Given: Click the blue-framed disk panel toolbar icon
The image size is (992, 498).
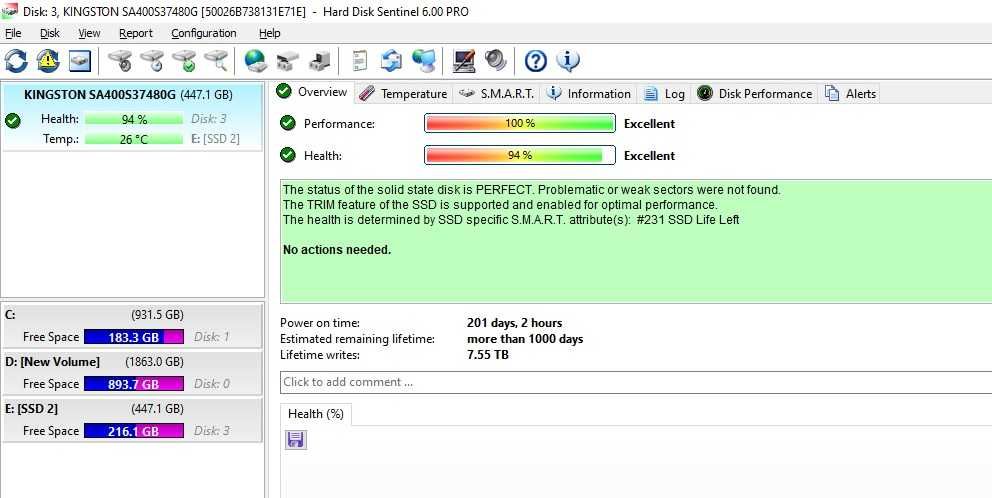Looking at the screenshot, I should pos(80,61).
